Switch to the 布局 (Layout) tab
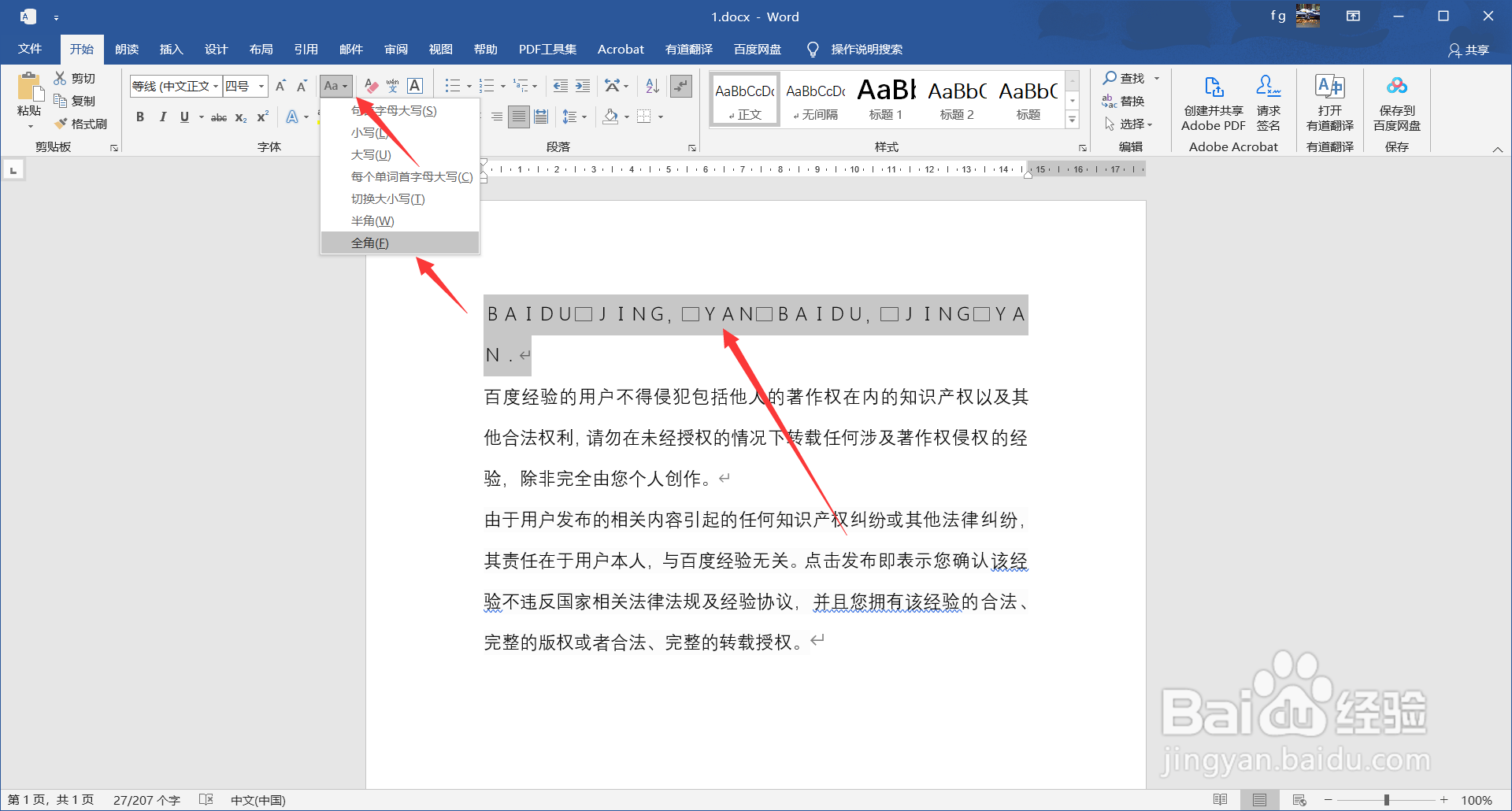Viewport: 1512px width, 811px height. click(261, 49)
